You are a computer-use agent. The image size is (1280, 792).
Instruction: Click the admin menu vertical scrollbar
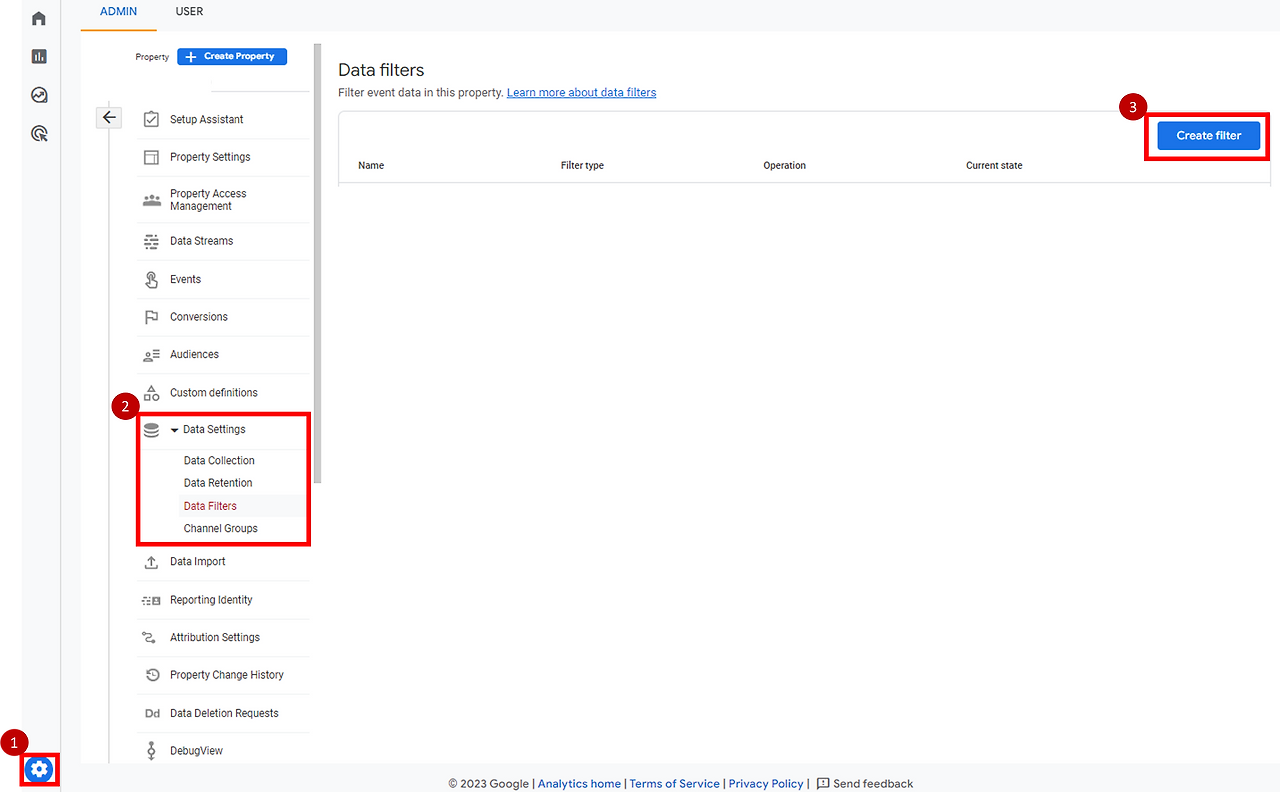coord(318,263)
